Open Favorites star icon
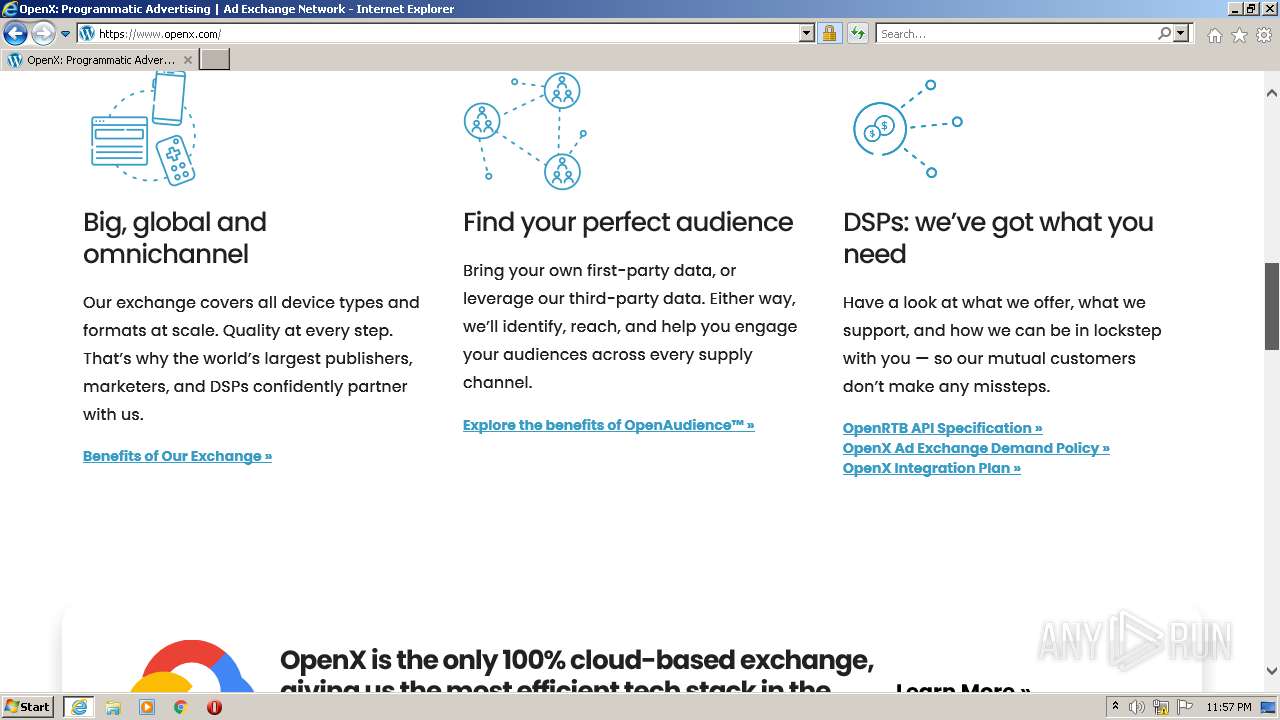Image resolution: width=1280 pixels, height=720 pixels. (1239, 35)
